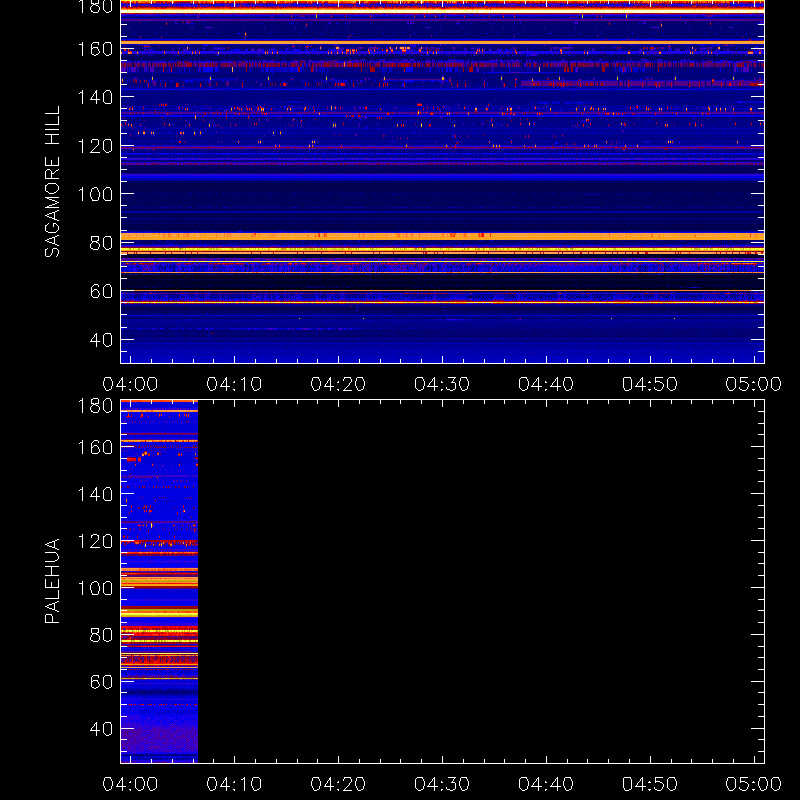The width and height of the screenshot is (800, 800).
Task: Choose the 120 label on Palehua axis
Action: tap(95, 541)
